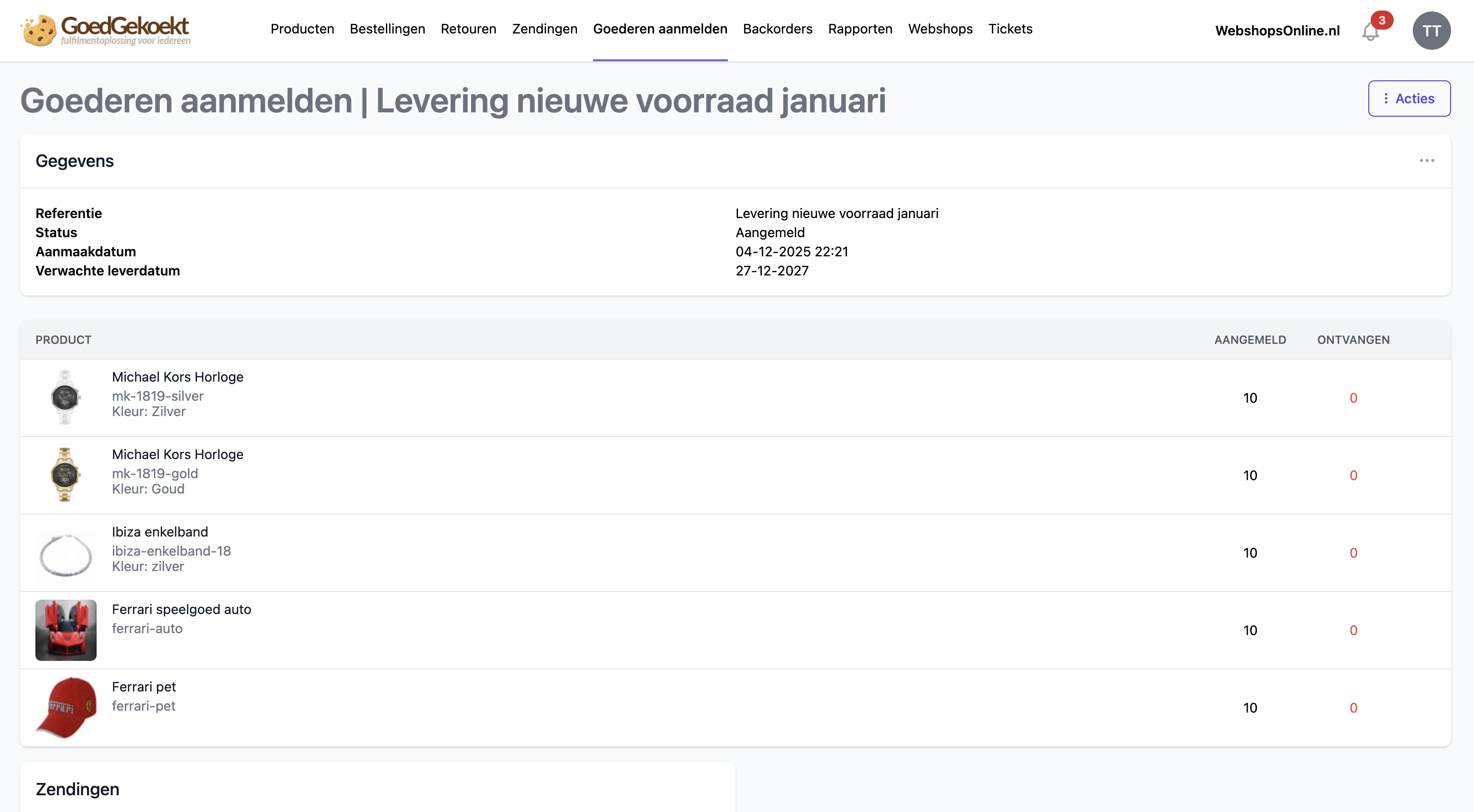Open the Tickets page
Viewport: 1474px width, 812px height.
1010,29
